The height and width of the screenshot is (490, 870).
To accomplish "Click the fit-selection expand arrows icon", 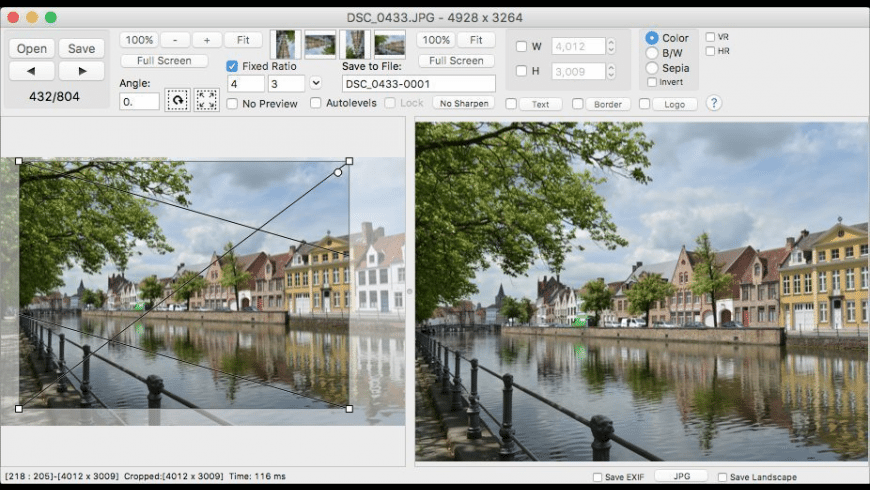I will tap(207, 101).
